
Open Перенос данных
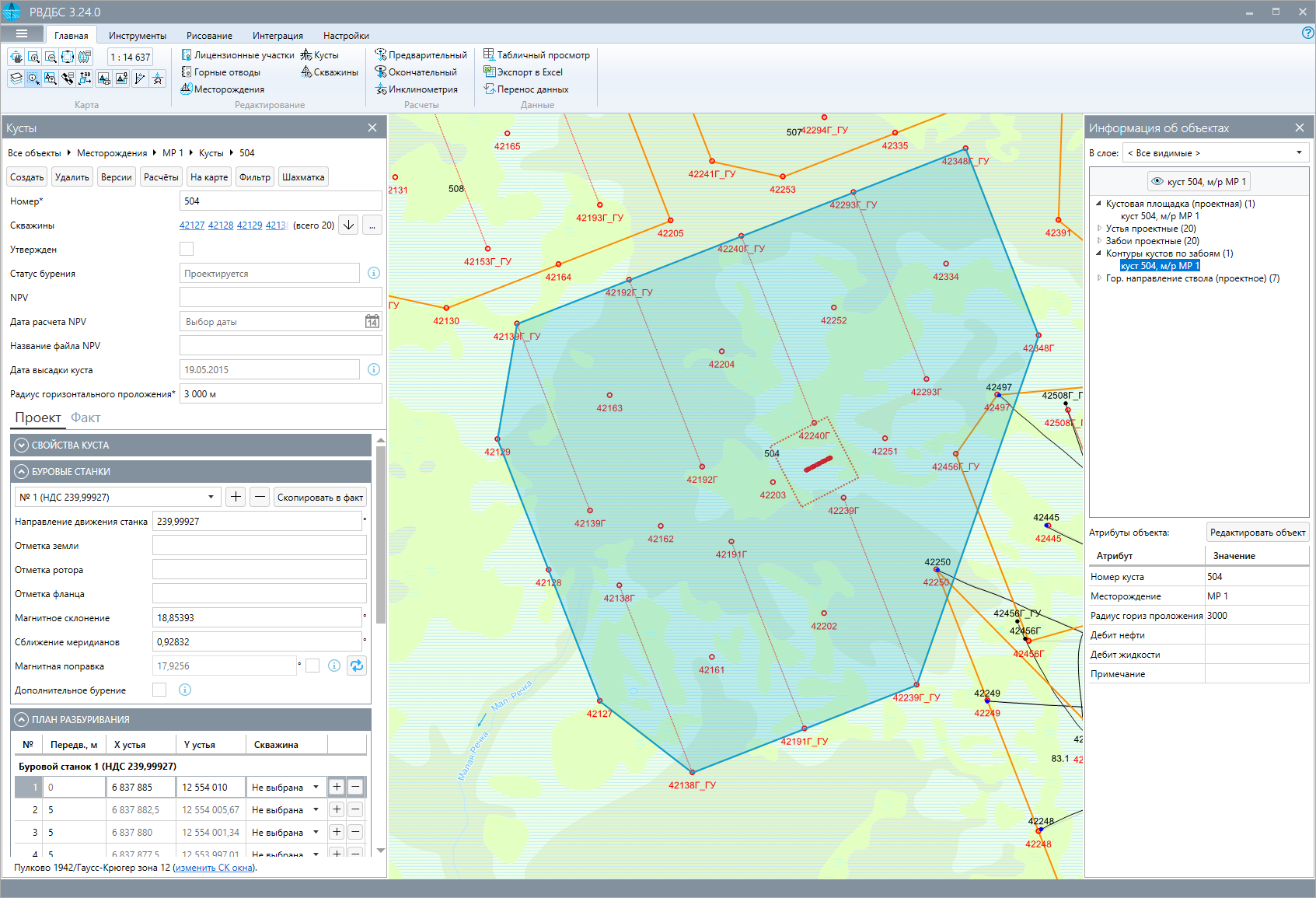pos(526,89)
